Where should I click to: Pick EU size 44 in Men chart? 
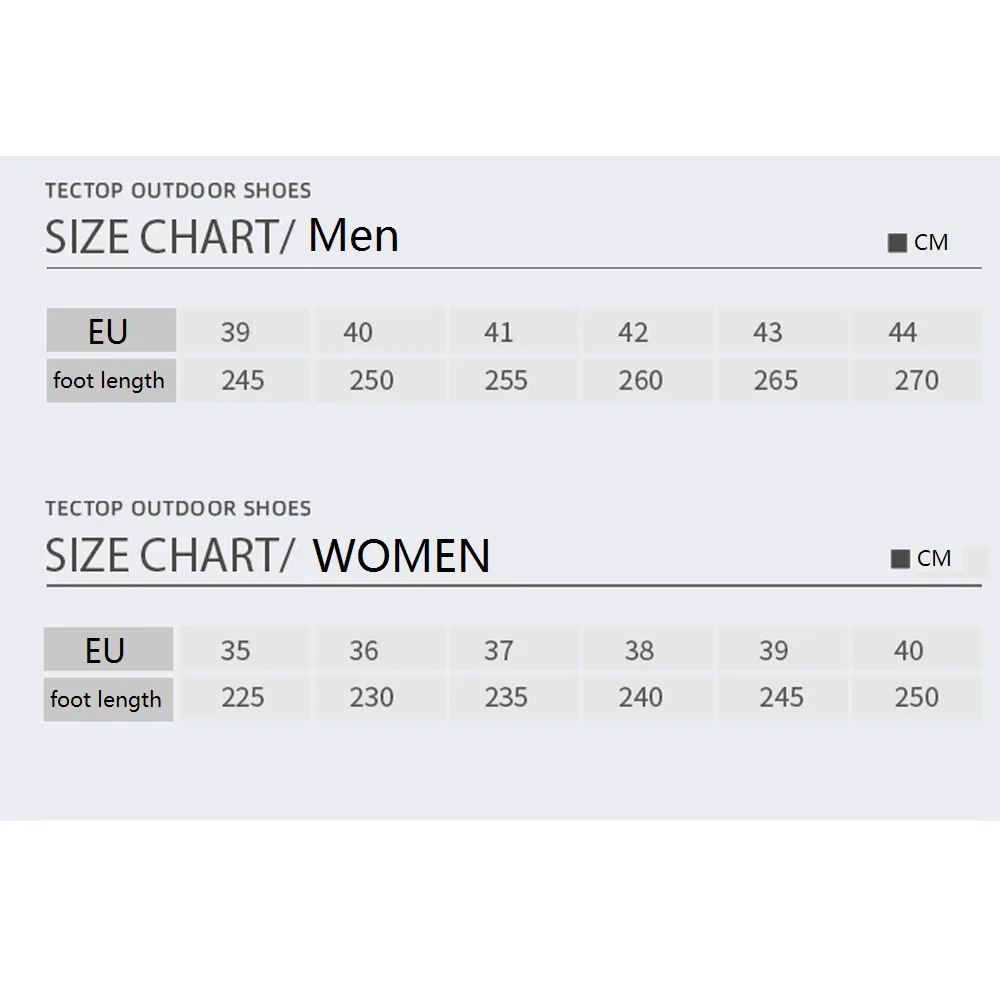902,332
